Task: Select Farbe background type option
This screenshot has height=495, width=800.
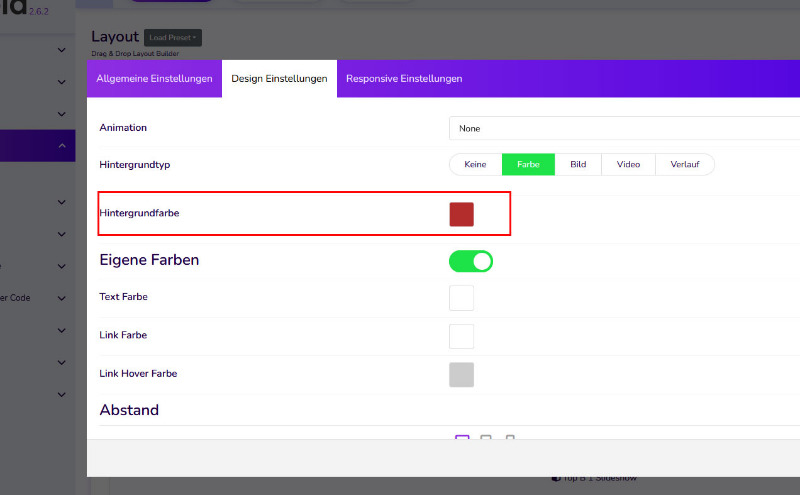Action: [x=528, y=164]
